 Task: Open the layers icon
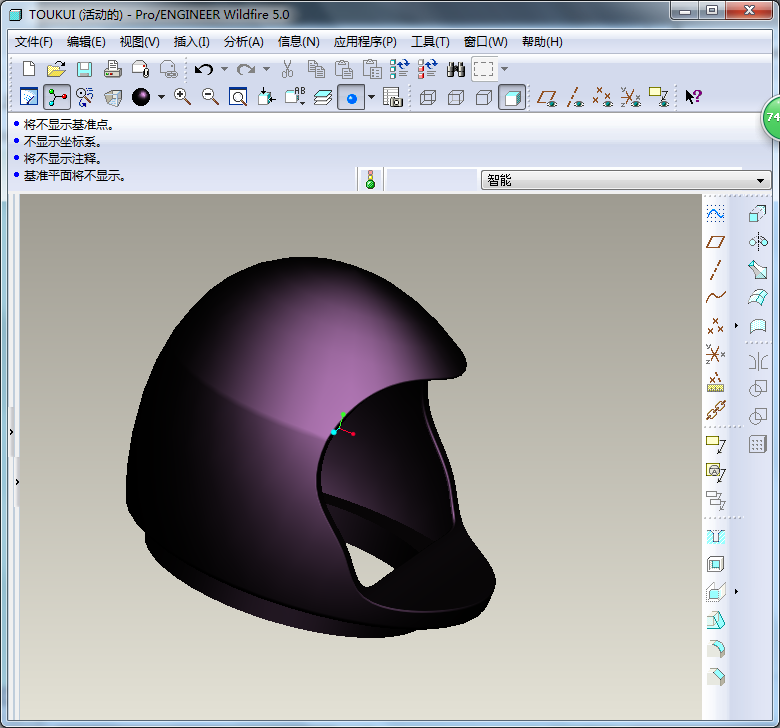point(323,97)
